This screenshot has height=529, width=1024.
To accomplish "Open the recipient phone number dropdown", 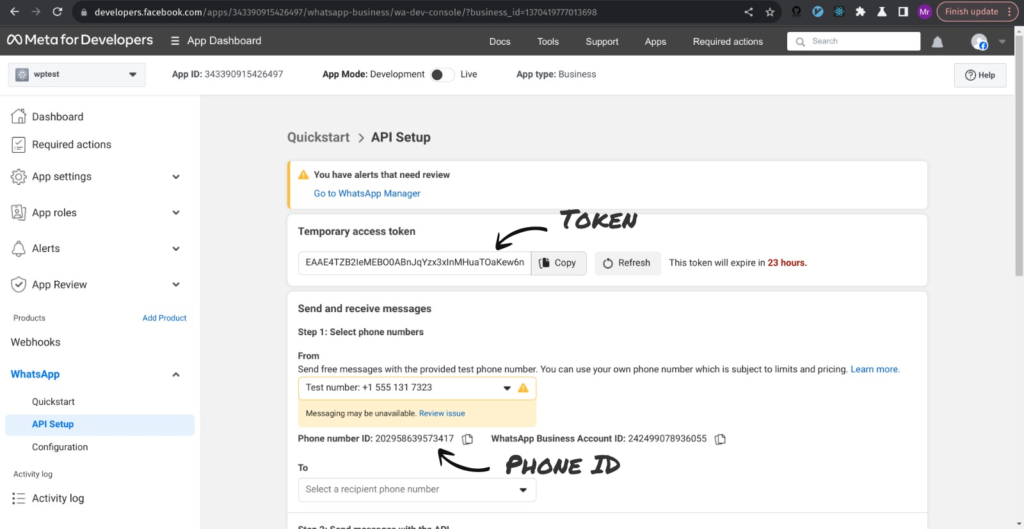I will [x=417, y=490].
